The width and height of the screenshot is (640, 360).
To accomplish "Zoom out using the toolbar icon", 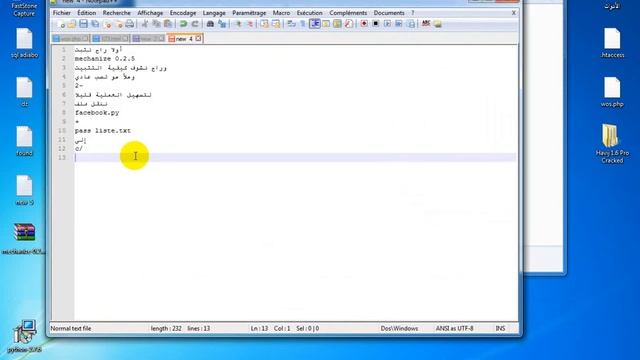I will (249, 24).
